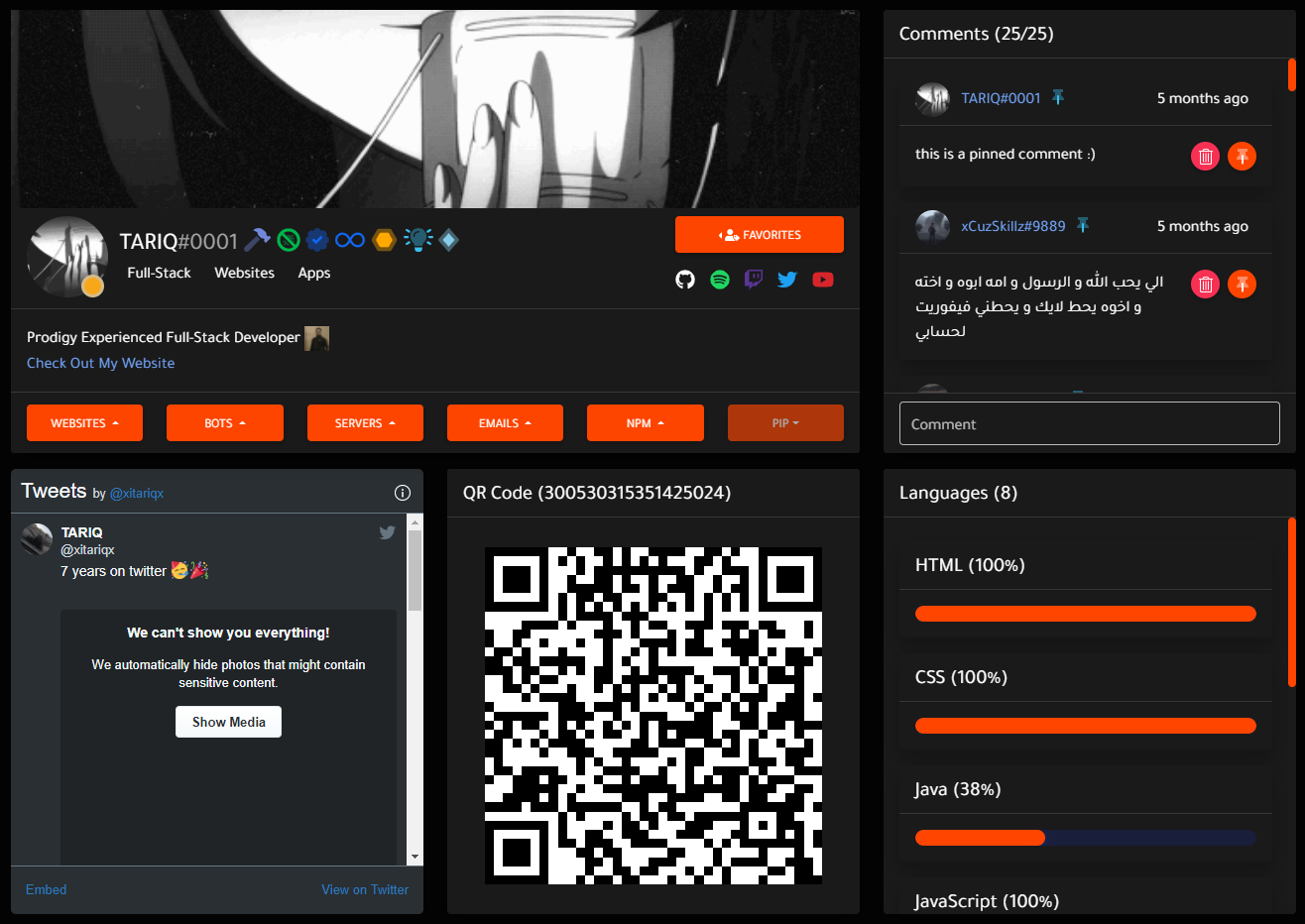The width and height of the screenshot is (1305, 924).
Task: Open the Spotify profile icon
Action: (720, 280)
